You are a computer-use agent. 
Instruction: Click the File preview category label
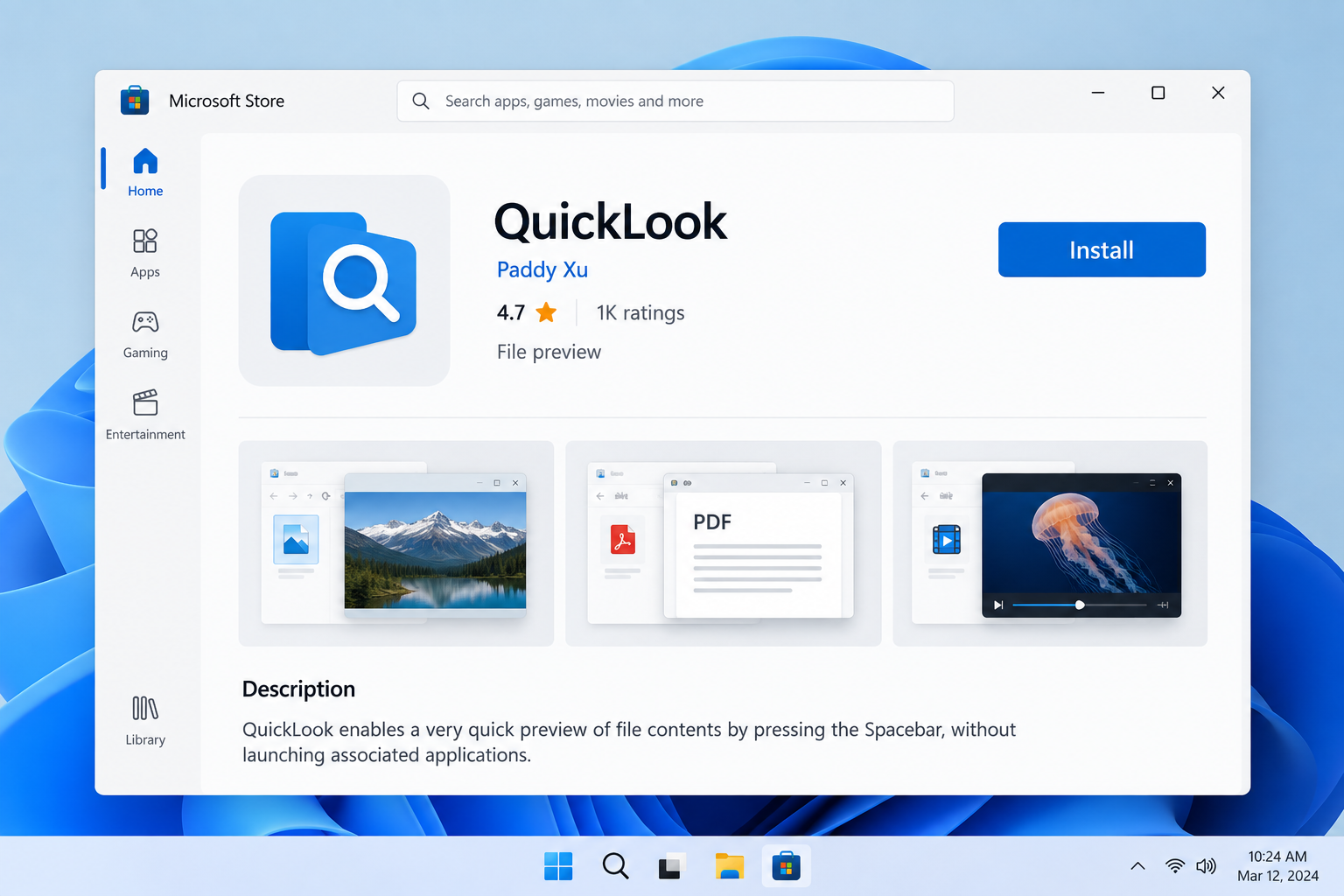pyautogui.click(x=549, y=352)
